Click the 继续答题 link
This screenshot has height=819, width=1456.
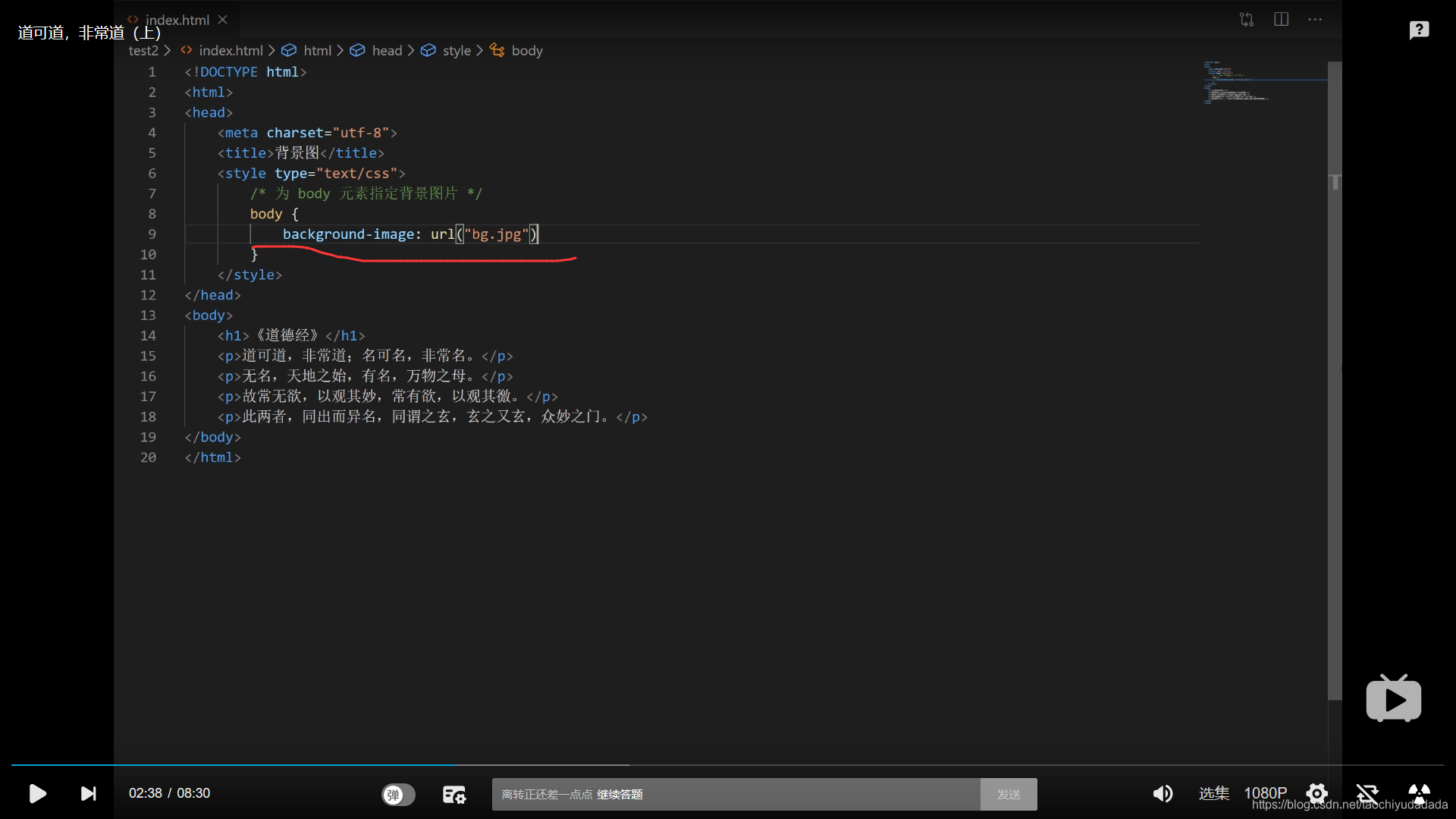click(x=620, y=794)
